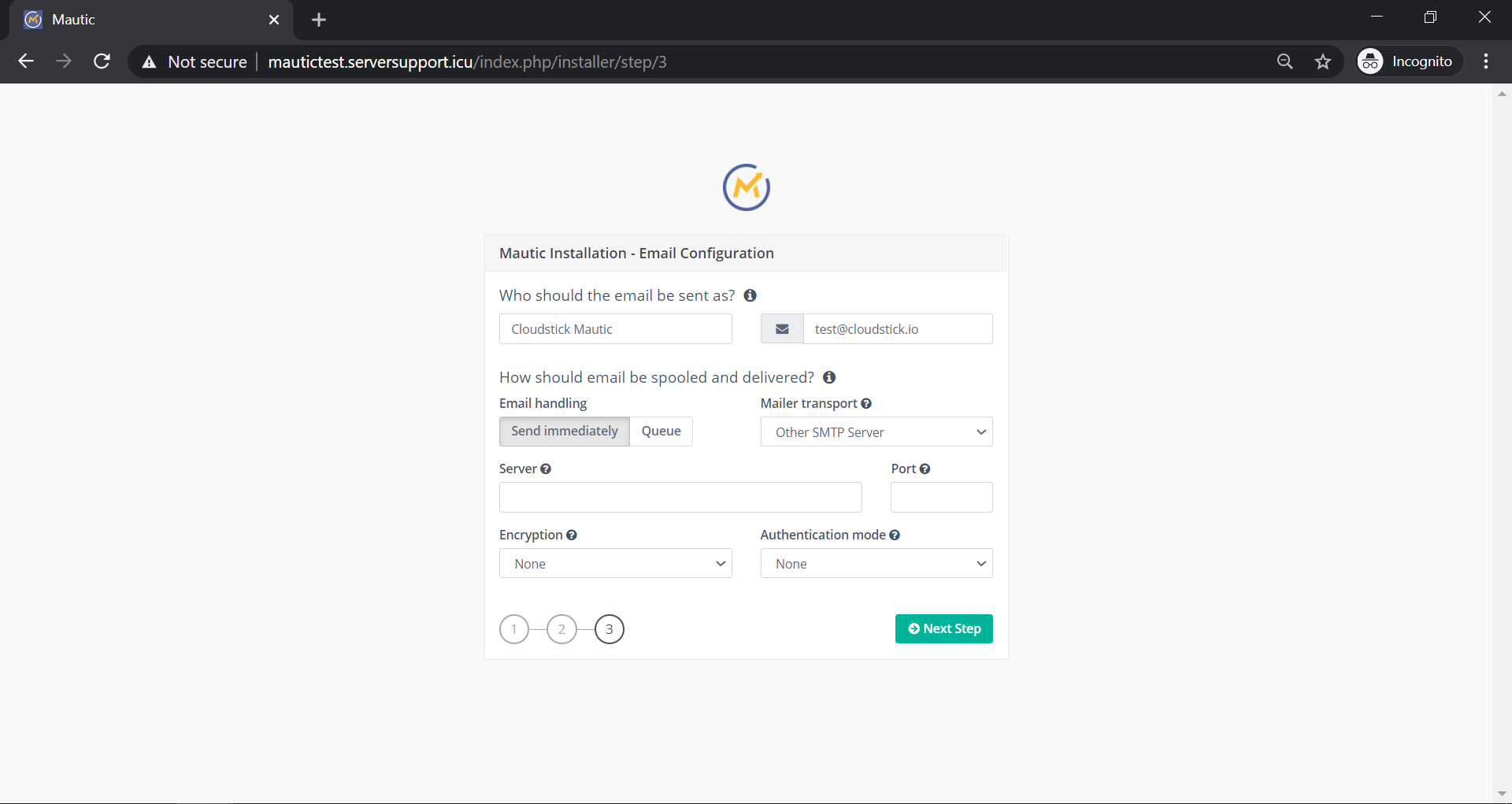The width and height of the screenshot is (1512, 804).
Task: Click the Authentication mode help icon
Action: [x=895, y=535]
